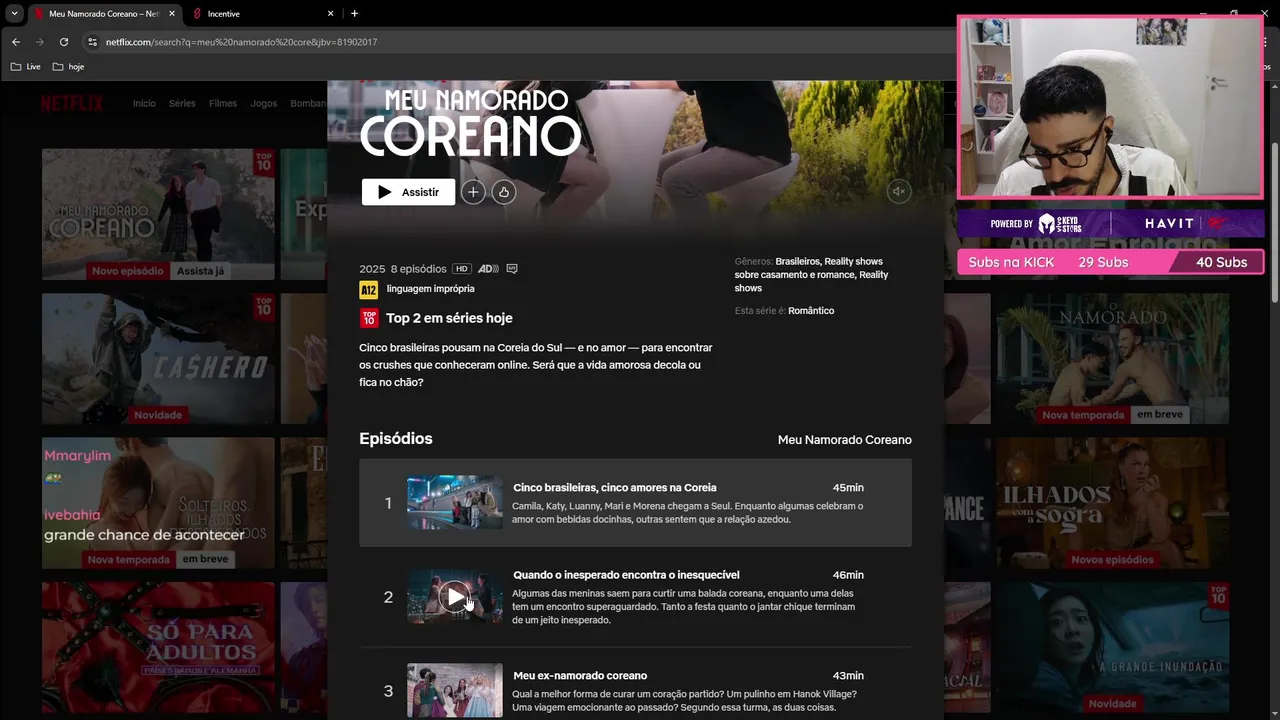Open Jogos in the Netflix menu

pyautogui.click(x=264, y=103)
